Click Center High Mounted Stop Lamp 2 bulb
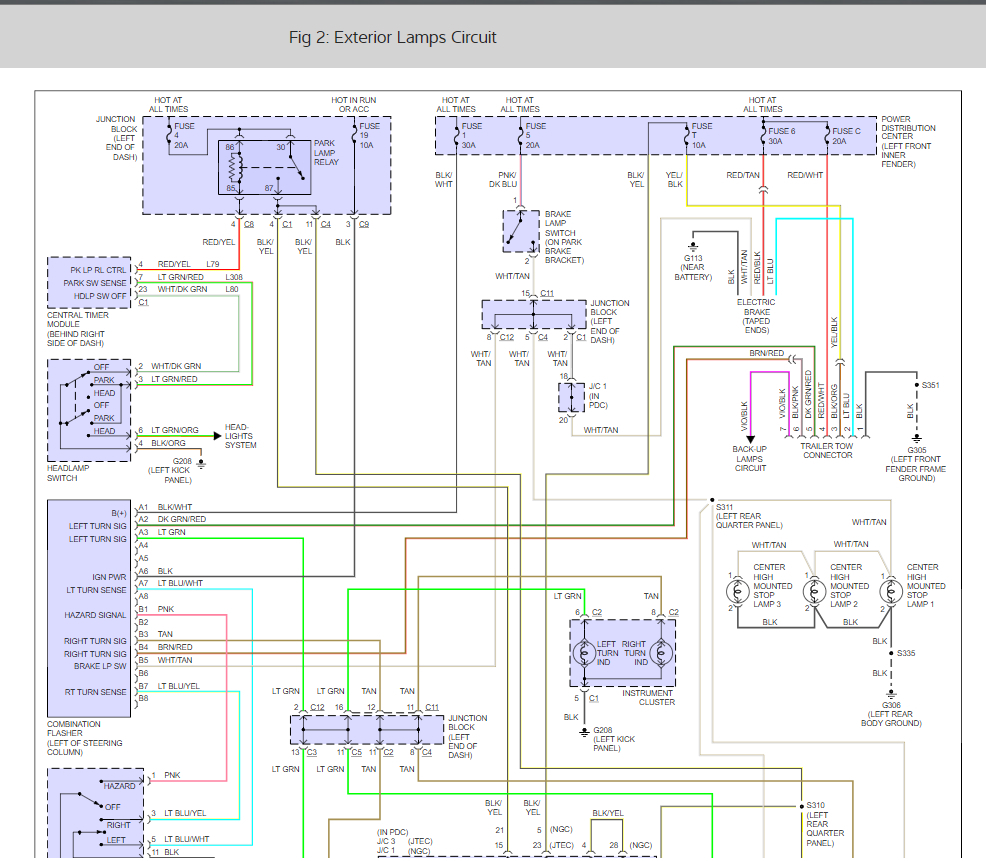This screenshot has height=861, width=986. tap(814, 592)
